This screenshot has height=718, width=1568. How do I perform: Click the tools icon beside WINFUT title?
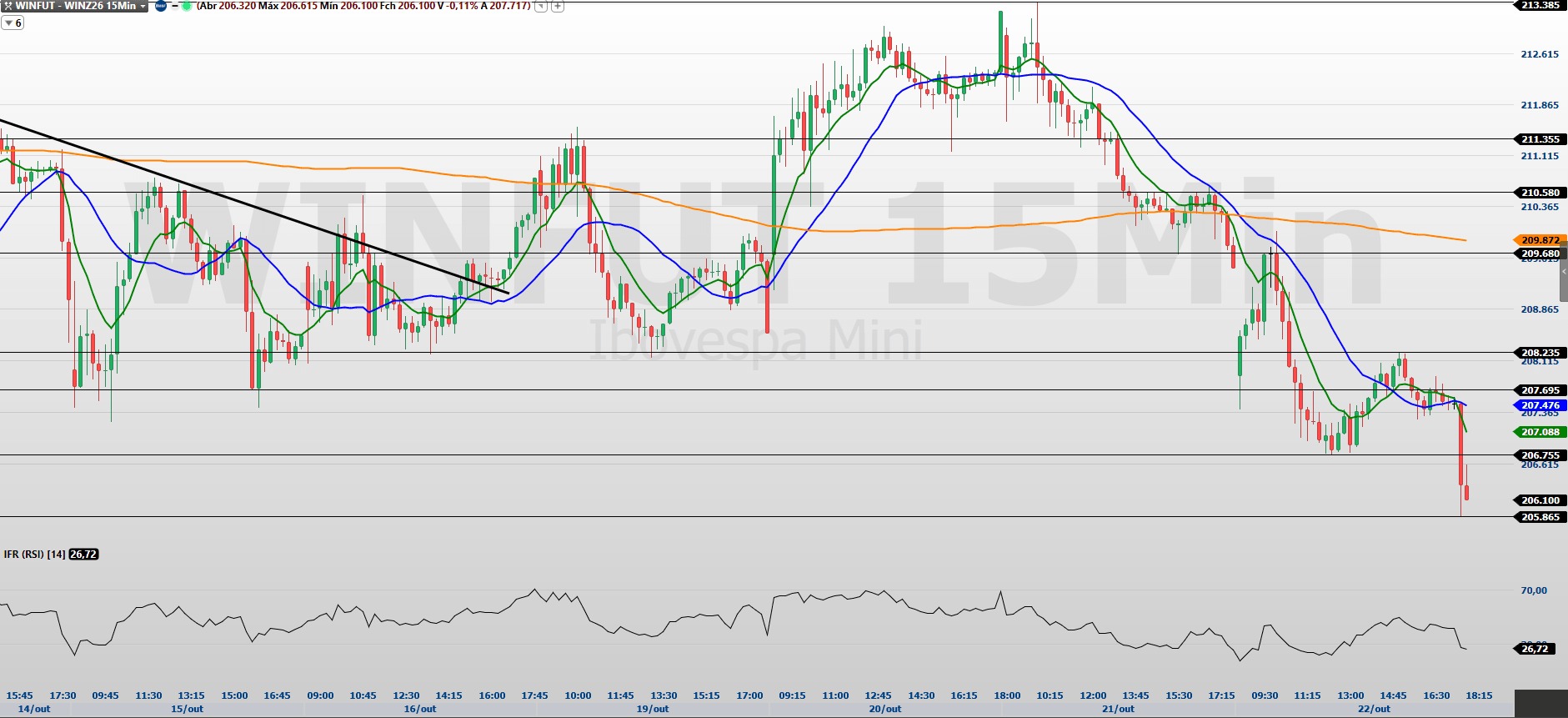pyautogui.click(x=8, y=6)
